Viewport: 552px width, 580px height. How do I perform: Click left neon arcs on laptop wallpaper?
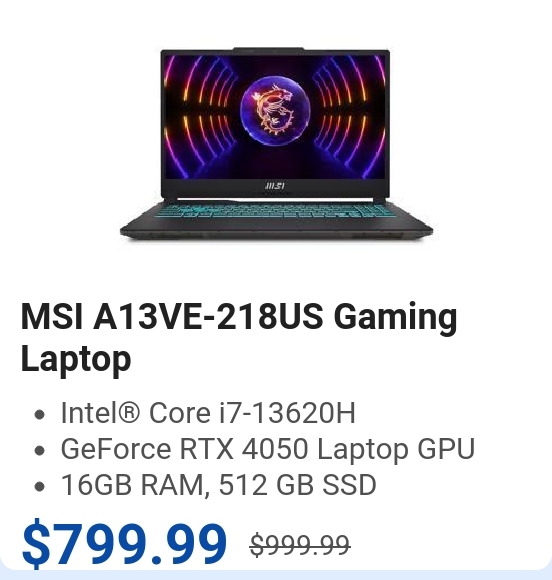pyautogui.click(x=200, y=117)
